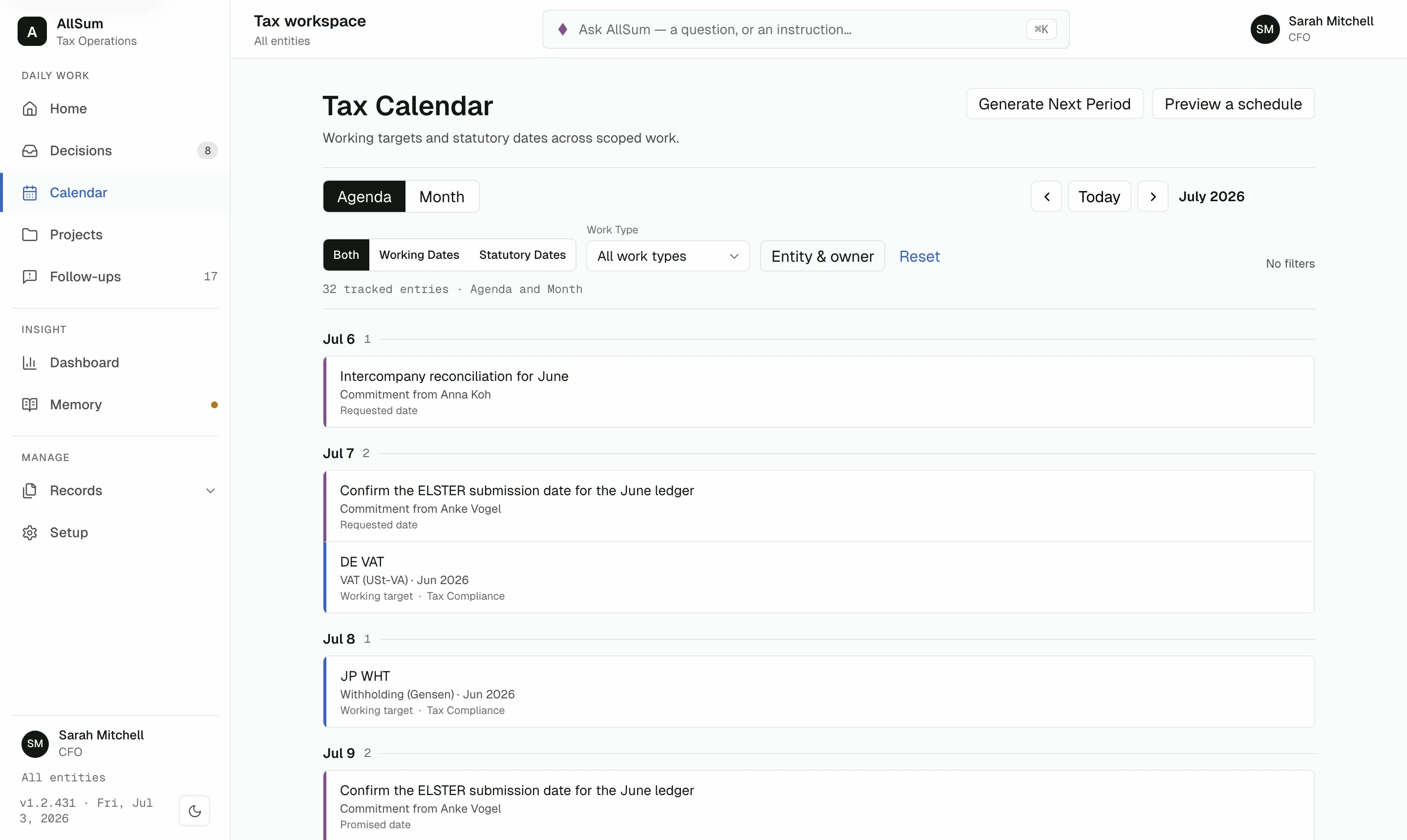Viewport: 1407px width, 840px height.
Task: Click Sarah Mitchell name in top bar
Action: pos(1331,21)
